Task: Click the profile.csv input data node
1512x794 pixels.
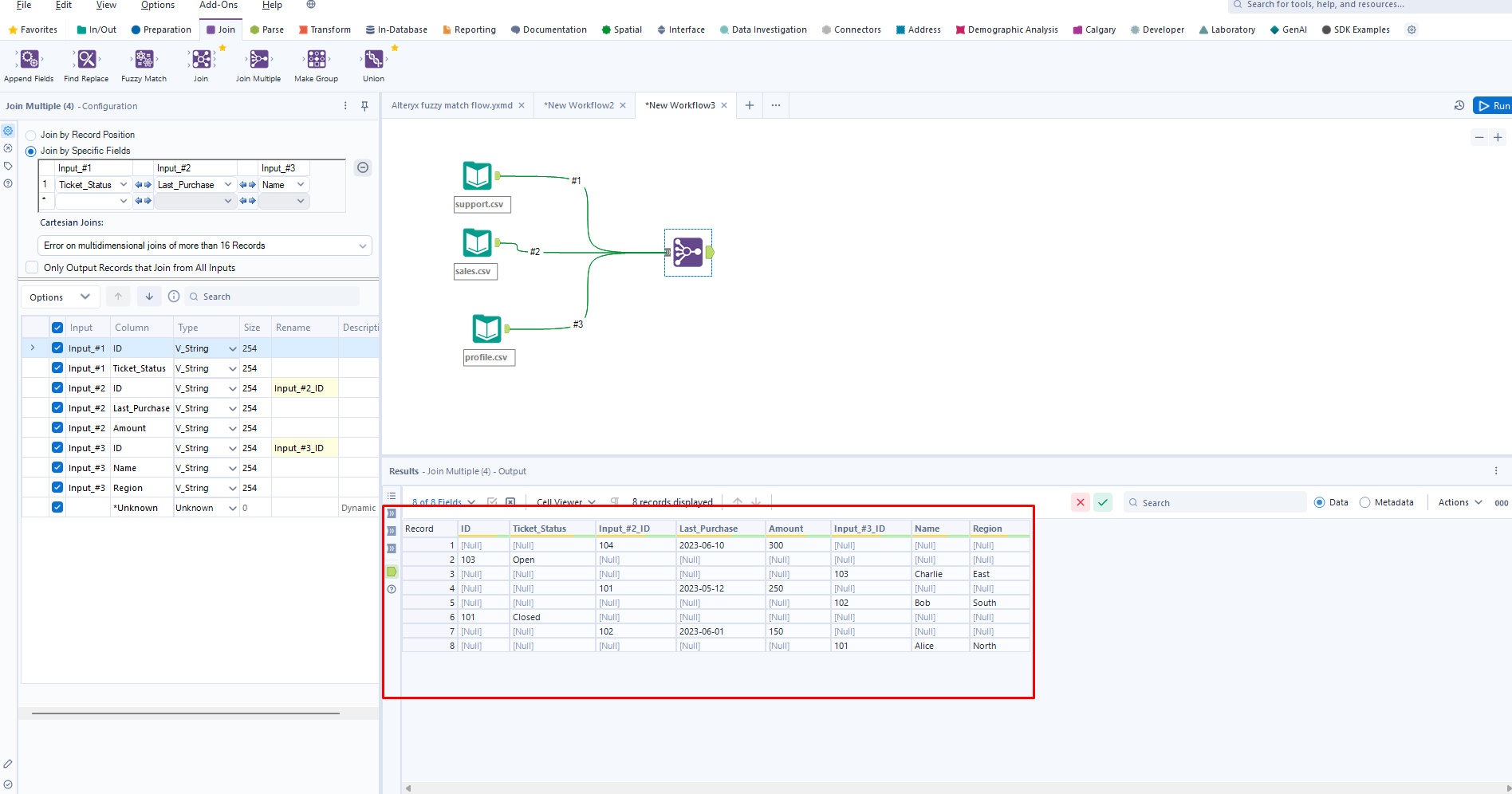Action: pyautogui.click(x=486, y=328)
